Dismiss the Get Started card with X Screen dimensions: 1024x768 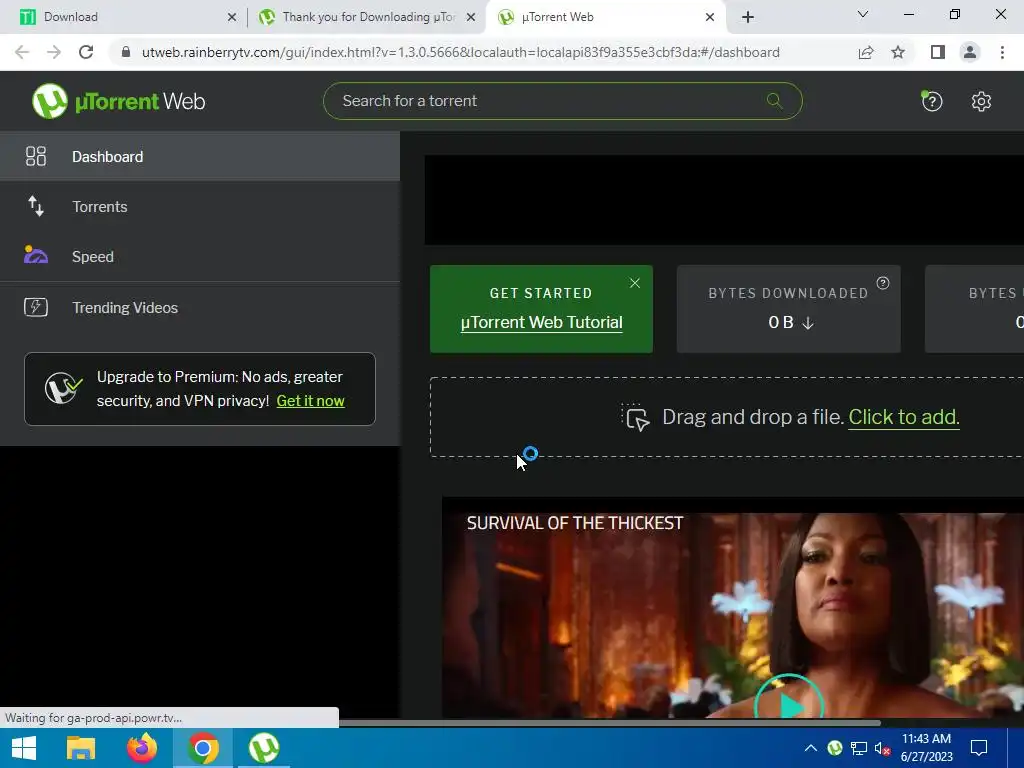click(635, 283)
